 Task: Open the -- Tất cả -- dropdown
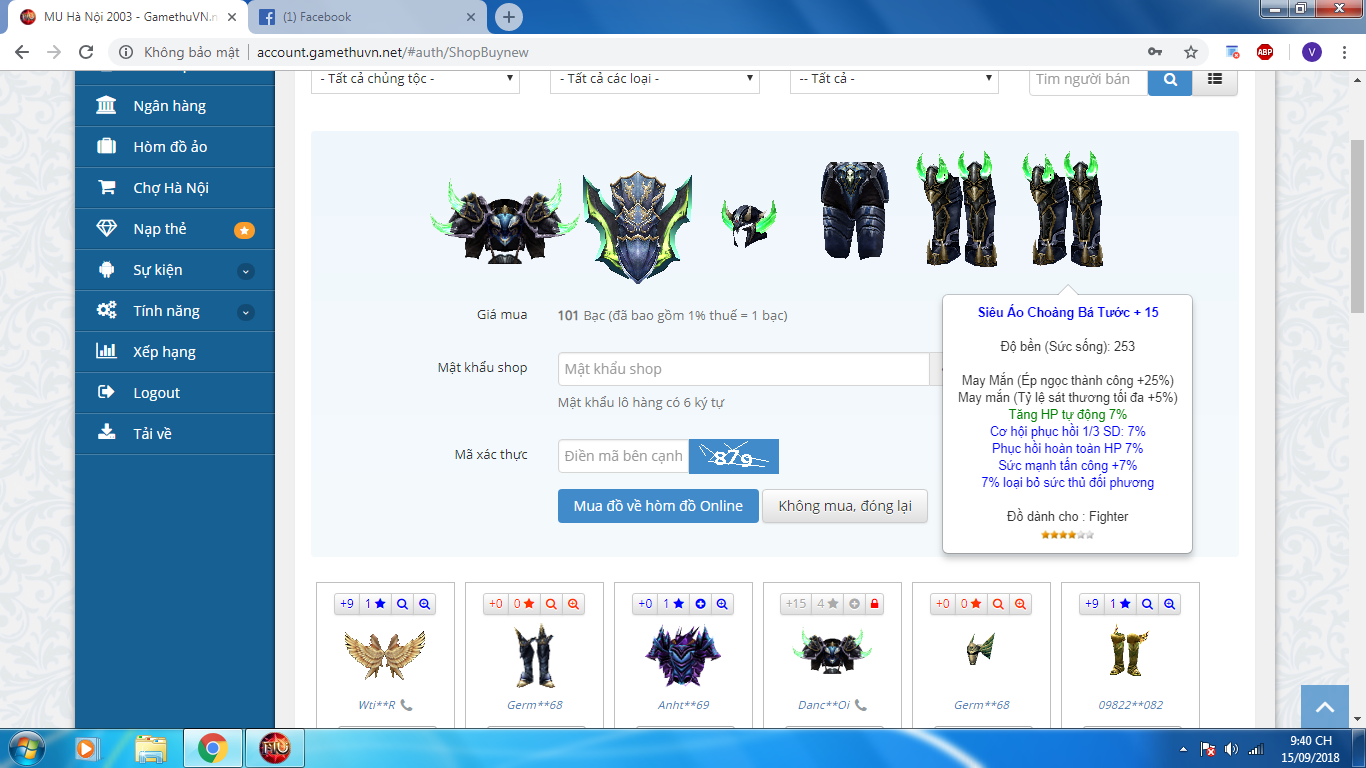click(894, 79)
